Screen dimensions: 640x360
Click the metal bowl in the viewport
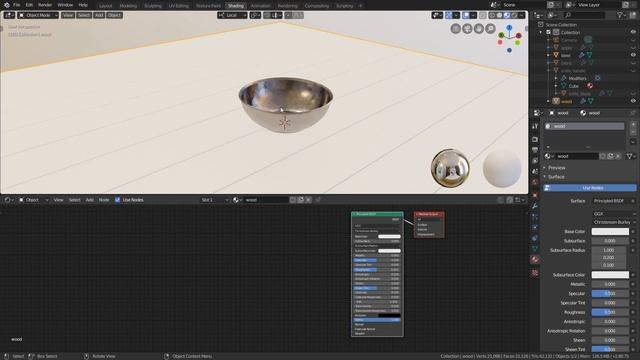pos(285,104)
